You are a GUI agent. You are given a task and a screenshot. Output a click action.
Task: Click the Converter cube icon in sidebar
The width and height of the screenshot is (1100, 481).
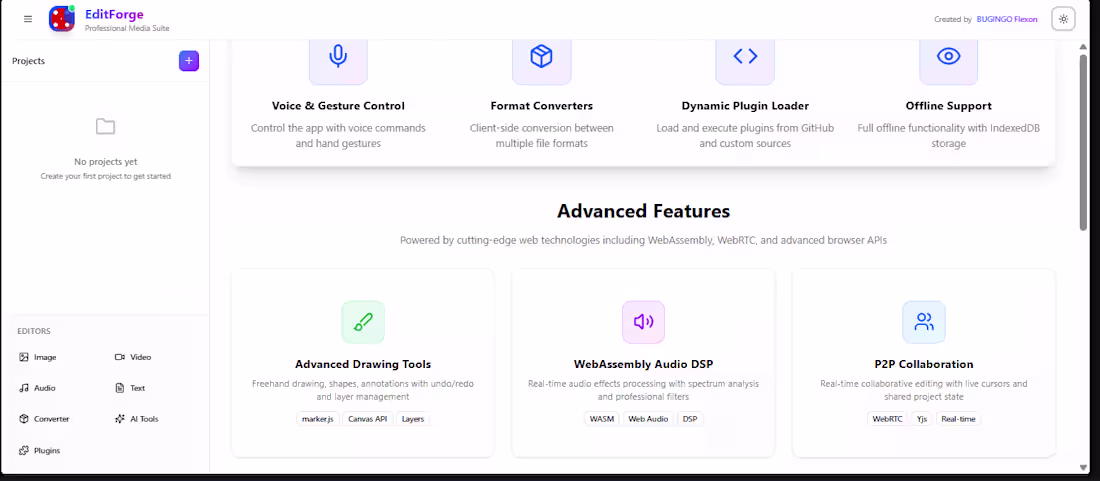(24, 419)
